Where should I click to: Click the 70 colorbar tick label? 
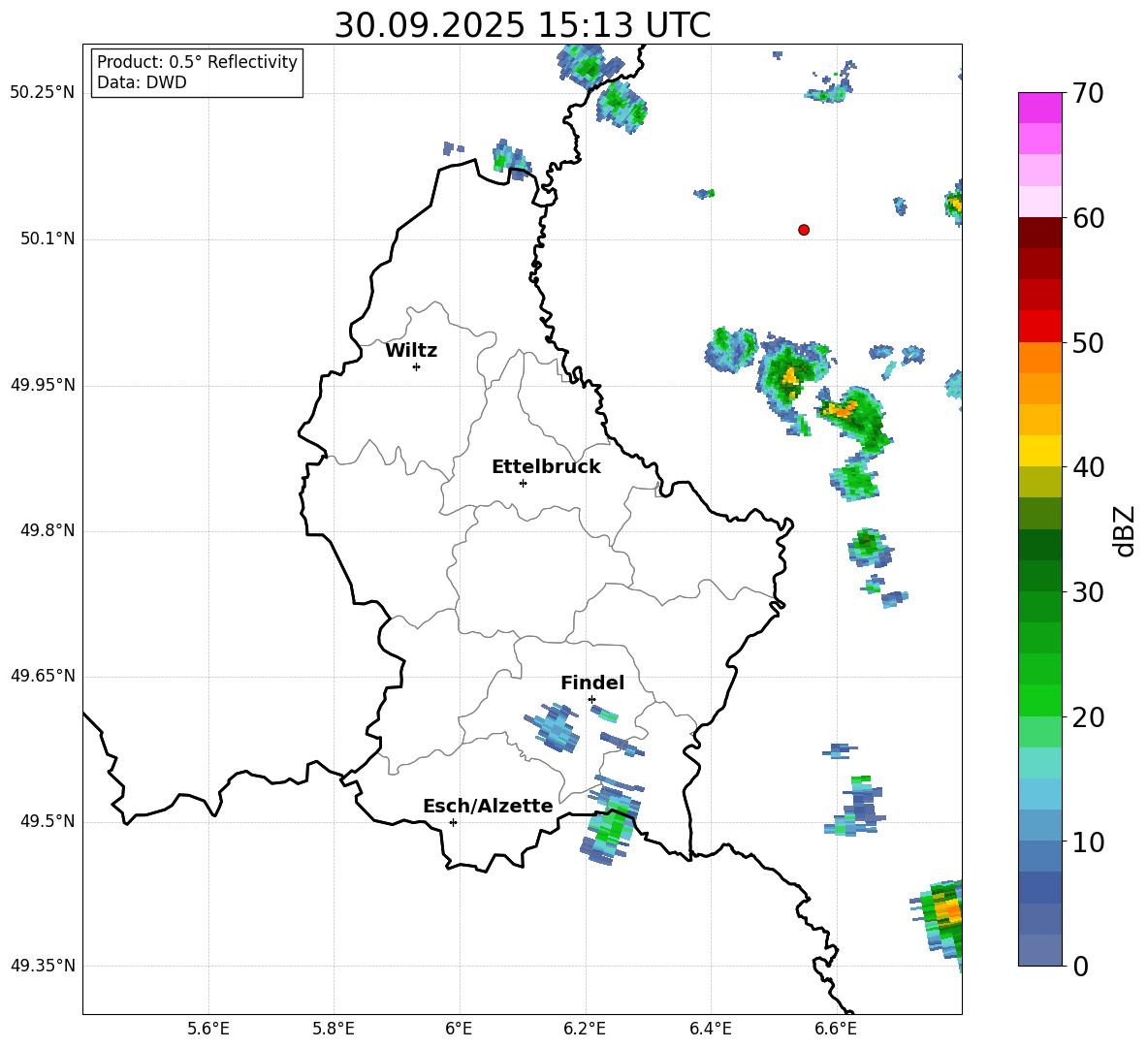point(1088,93)
